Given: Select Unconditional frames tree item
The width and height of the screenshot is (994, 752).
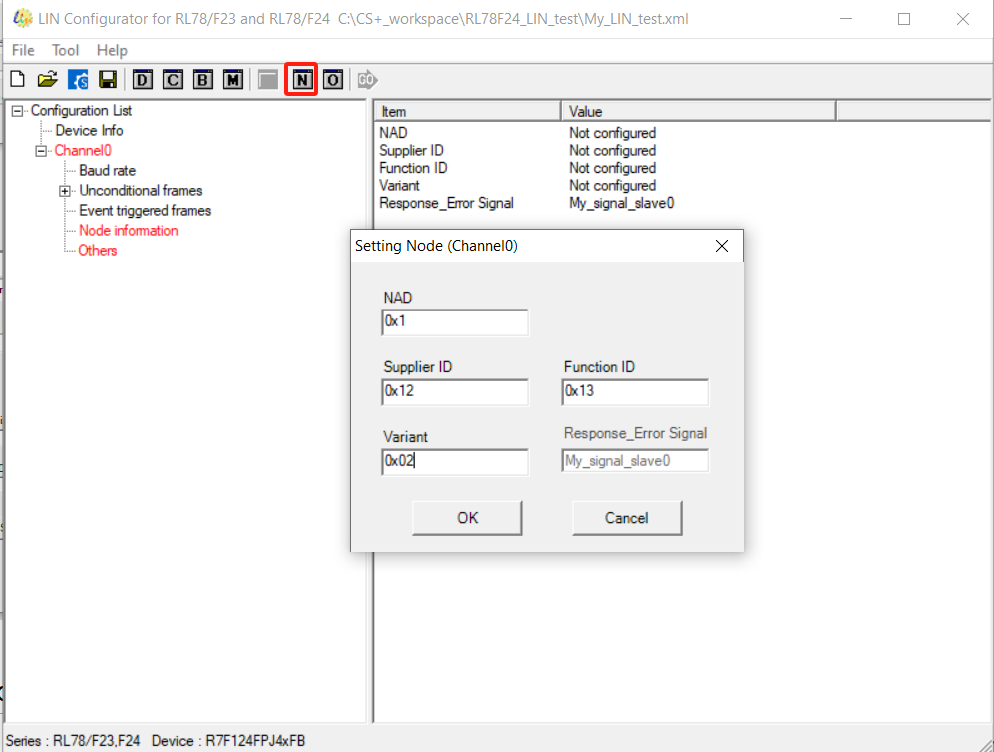Looking at the screenshot, I should [141, 191].
